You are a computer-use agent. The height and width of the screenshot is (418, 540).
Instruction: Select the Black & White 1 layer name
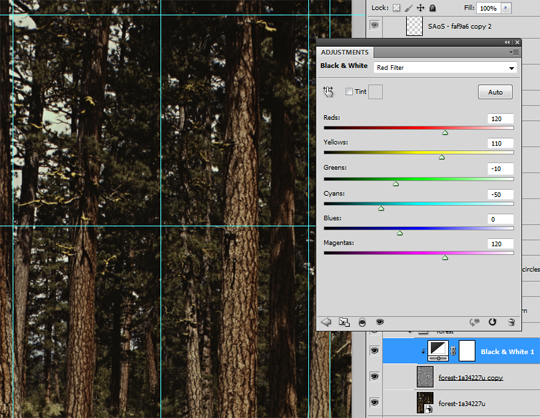pyautogui.click(x=507, y=352)
